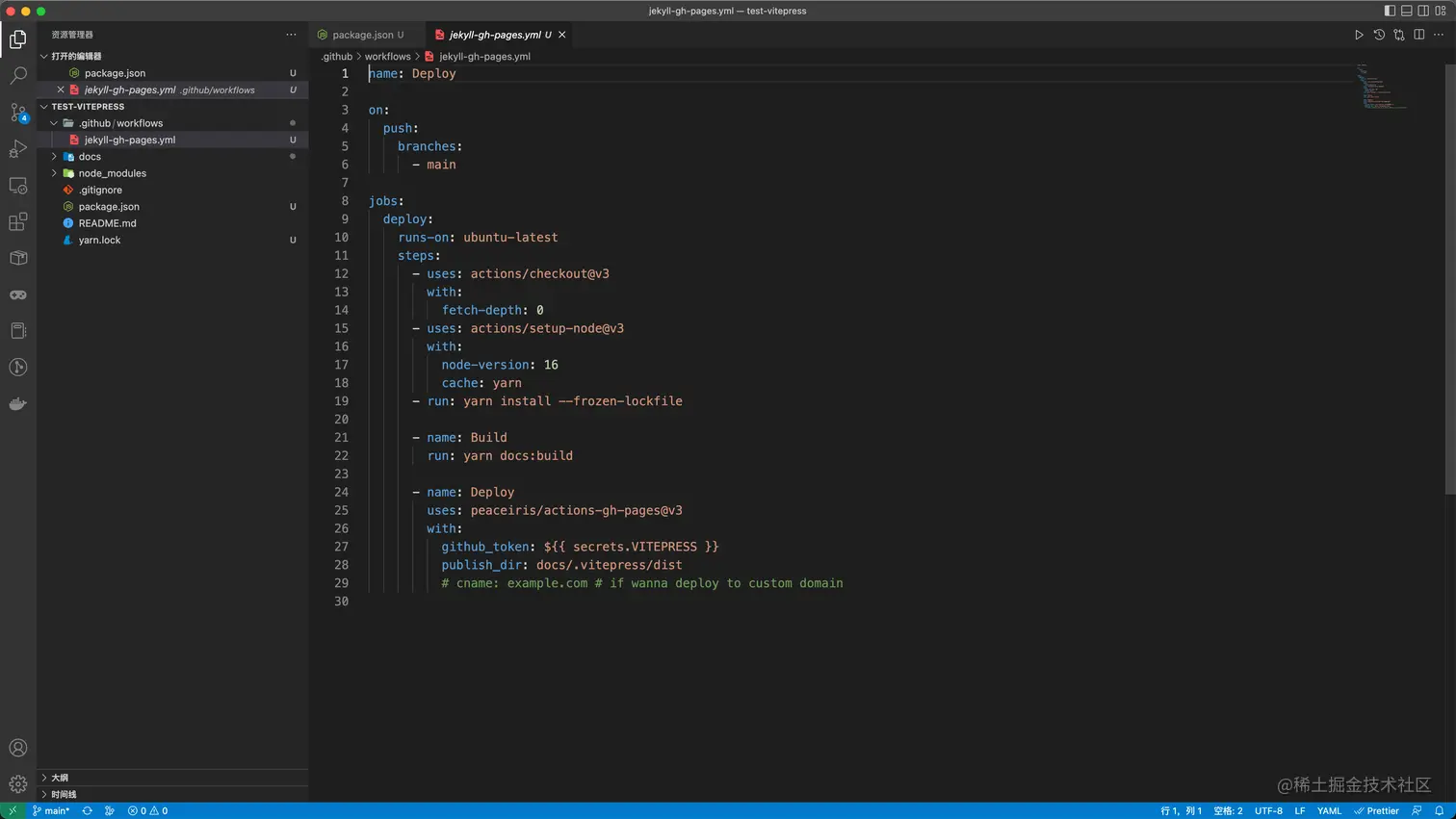Click the editor minimap preview
Viewport: 1456px width, 819px height.
(1383, 86)
